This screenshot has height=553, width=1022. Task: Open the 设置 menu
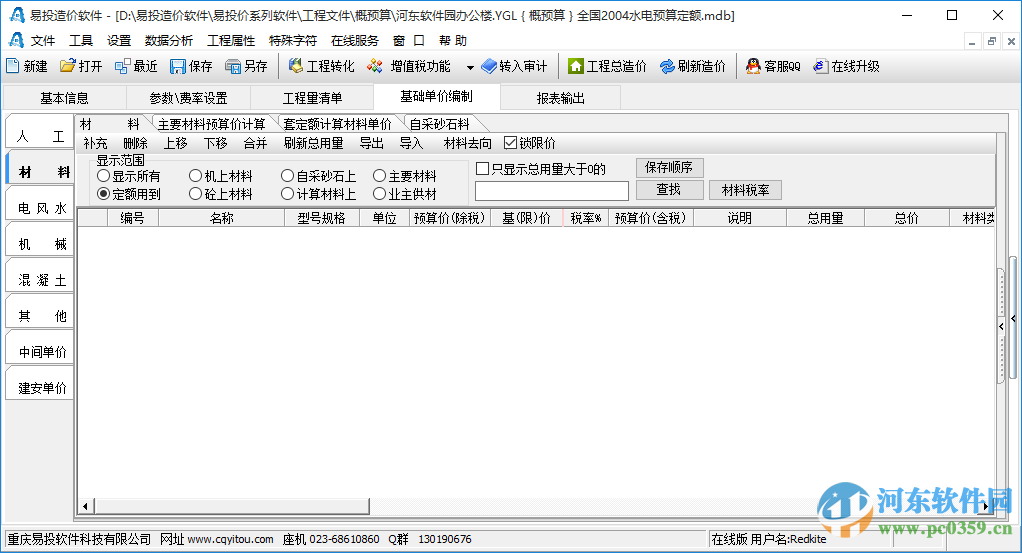119,40
